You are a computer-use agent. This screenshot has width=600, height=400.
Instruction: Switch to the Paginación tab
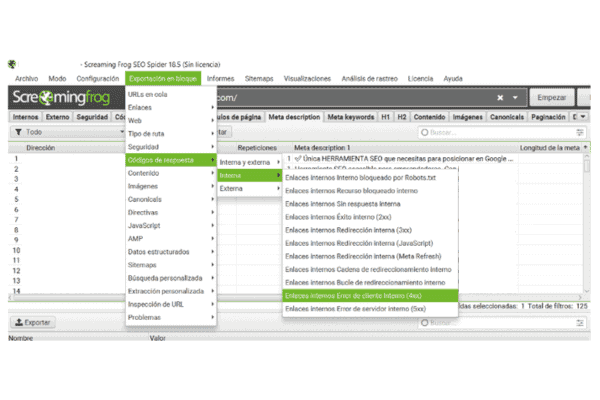548,117
